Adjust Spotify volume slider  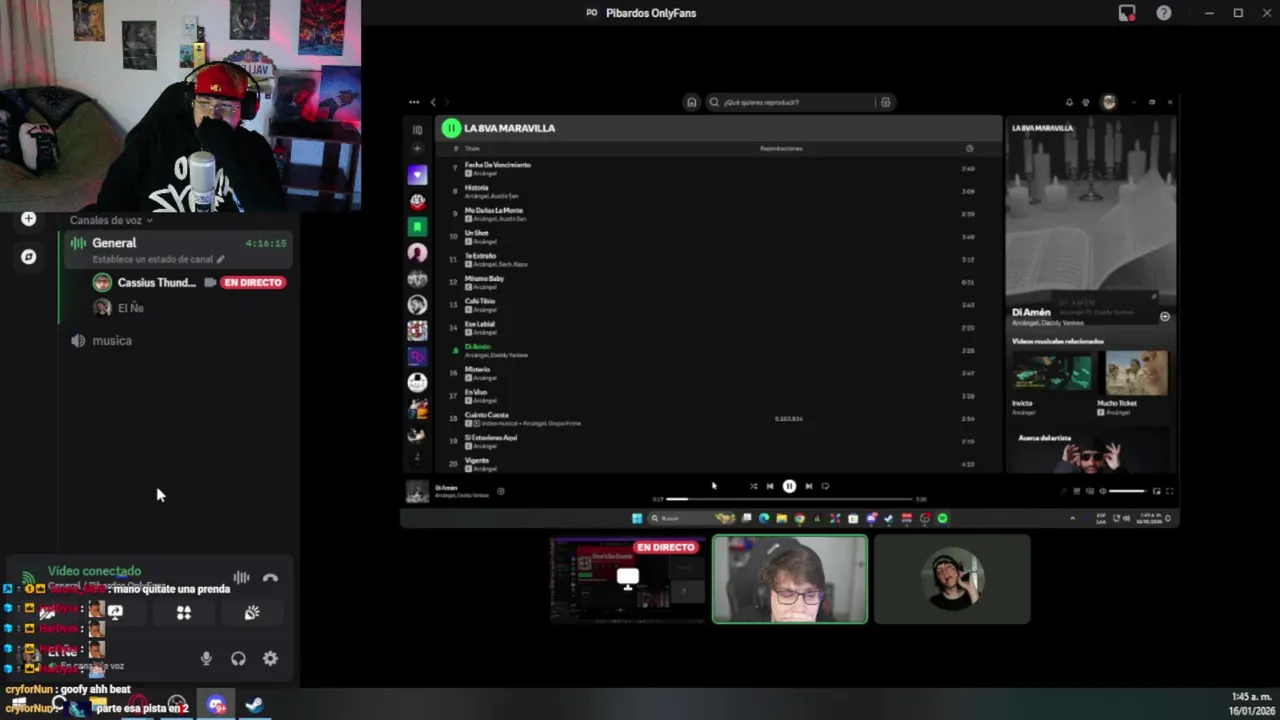pyautogui.click(x=1127, y=491)
